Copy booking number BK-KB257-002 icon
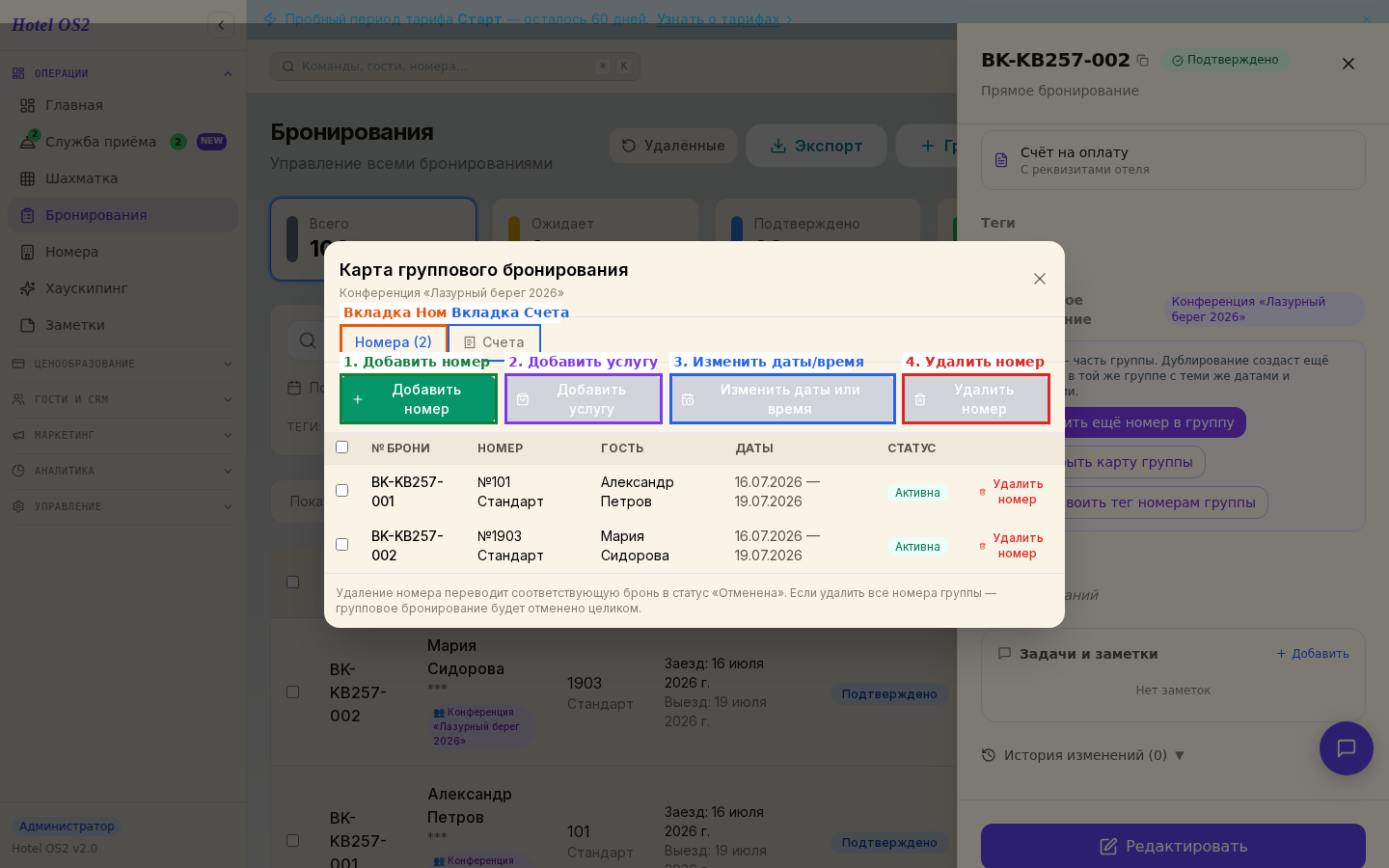The width and height of the screenshot is (1389, 868). coord(1143,61)
